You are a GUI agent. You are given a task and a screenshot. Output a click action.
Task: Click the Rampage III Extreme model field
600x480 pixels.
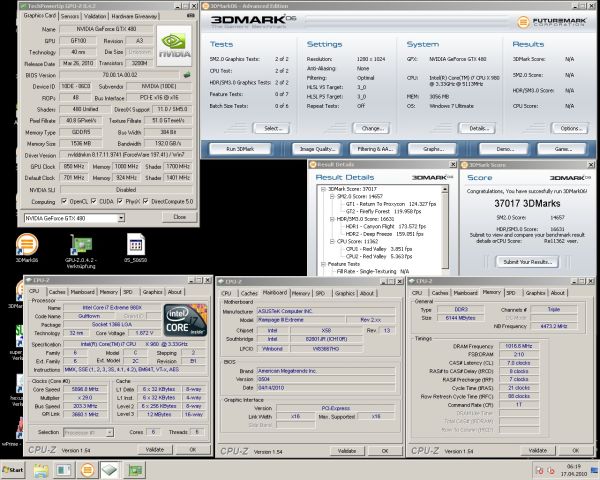301,320
